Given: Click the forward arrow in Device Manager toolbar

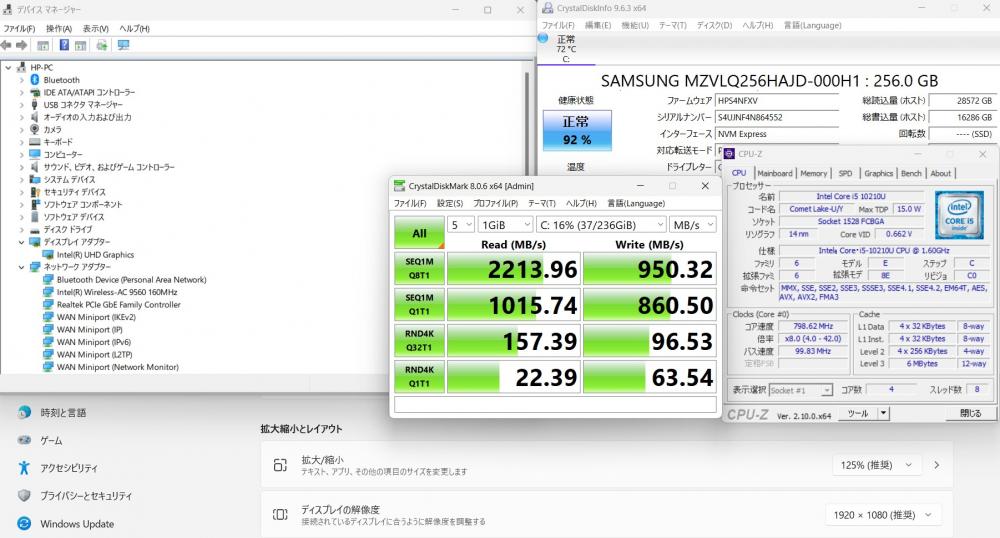Looking at the screenshot, I should pos(22,45).
